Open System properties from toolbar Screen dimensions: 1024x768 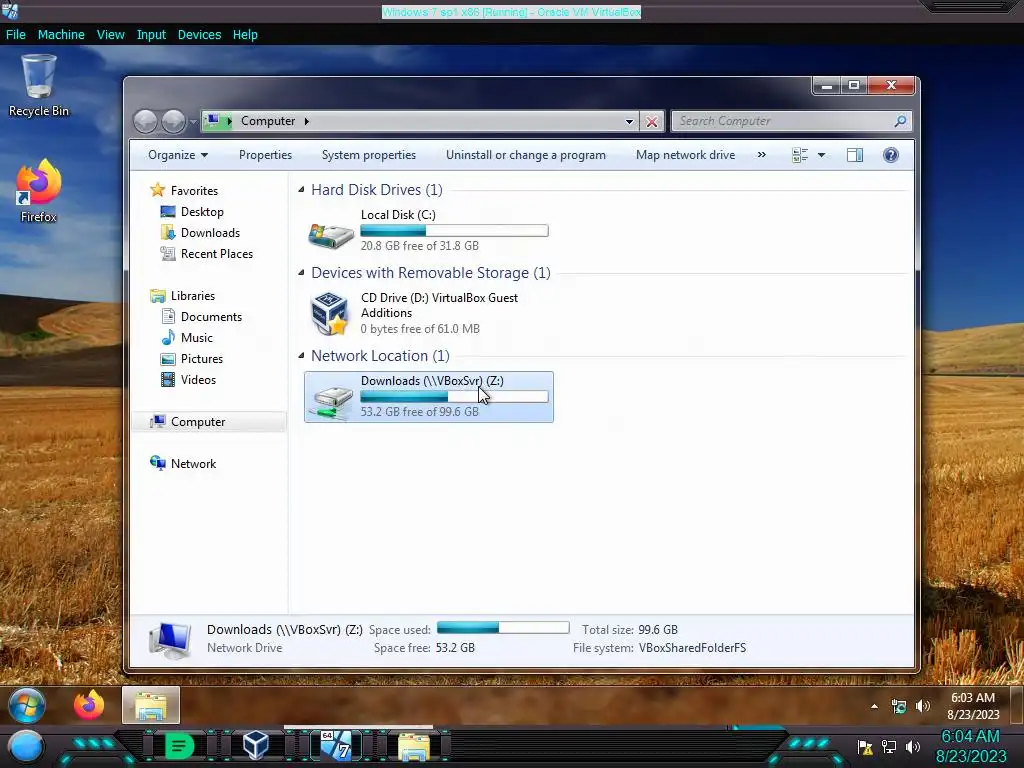pyautogui.click(x=368, y=155)
